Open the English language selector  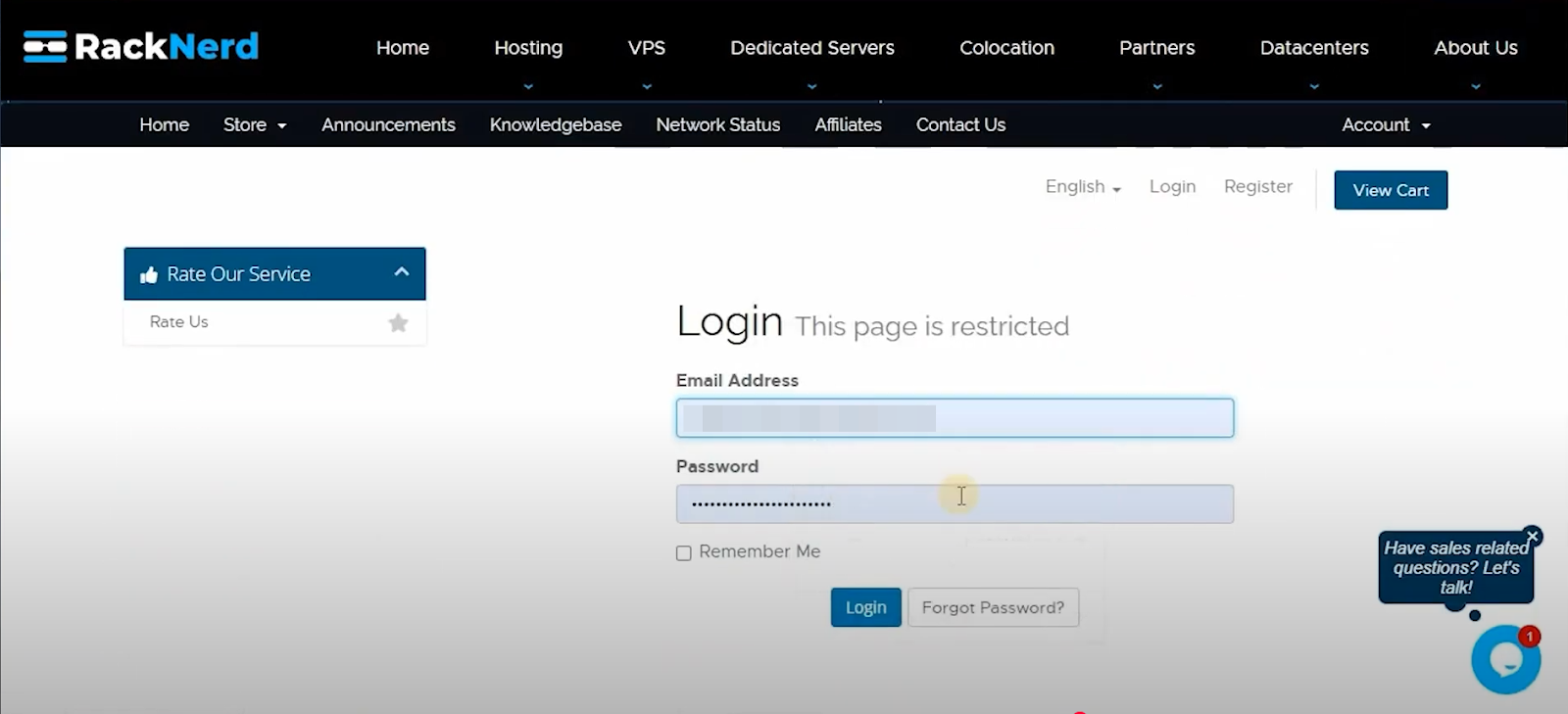[x=1083, y=187]
